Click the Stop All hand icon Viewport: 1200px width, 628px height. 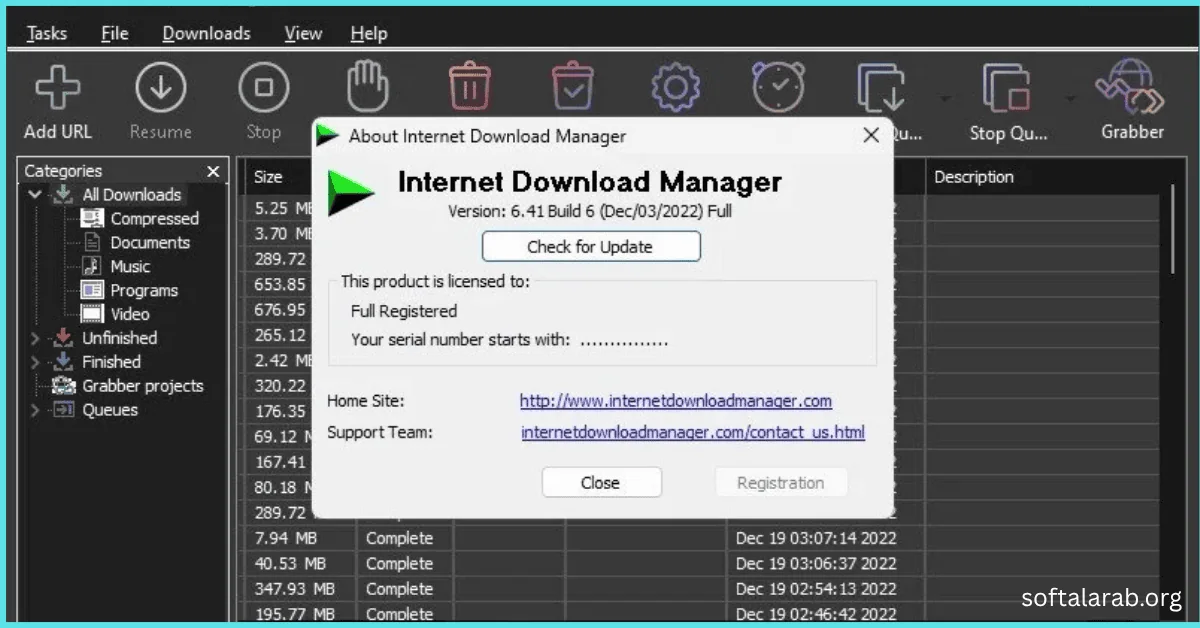(x=366, y=87)
